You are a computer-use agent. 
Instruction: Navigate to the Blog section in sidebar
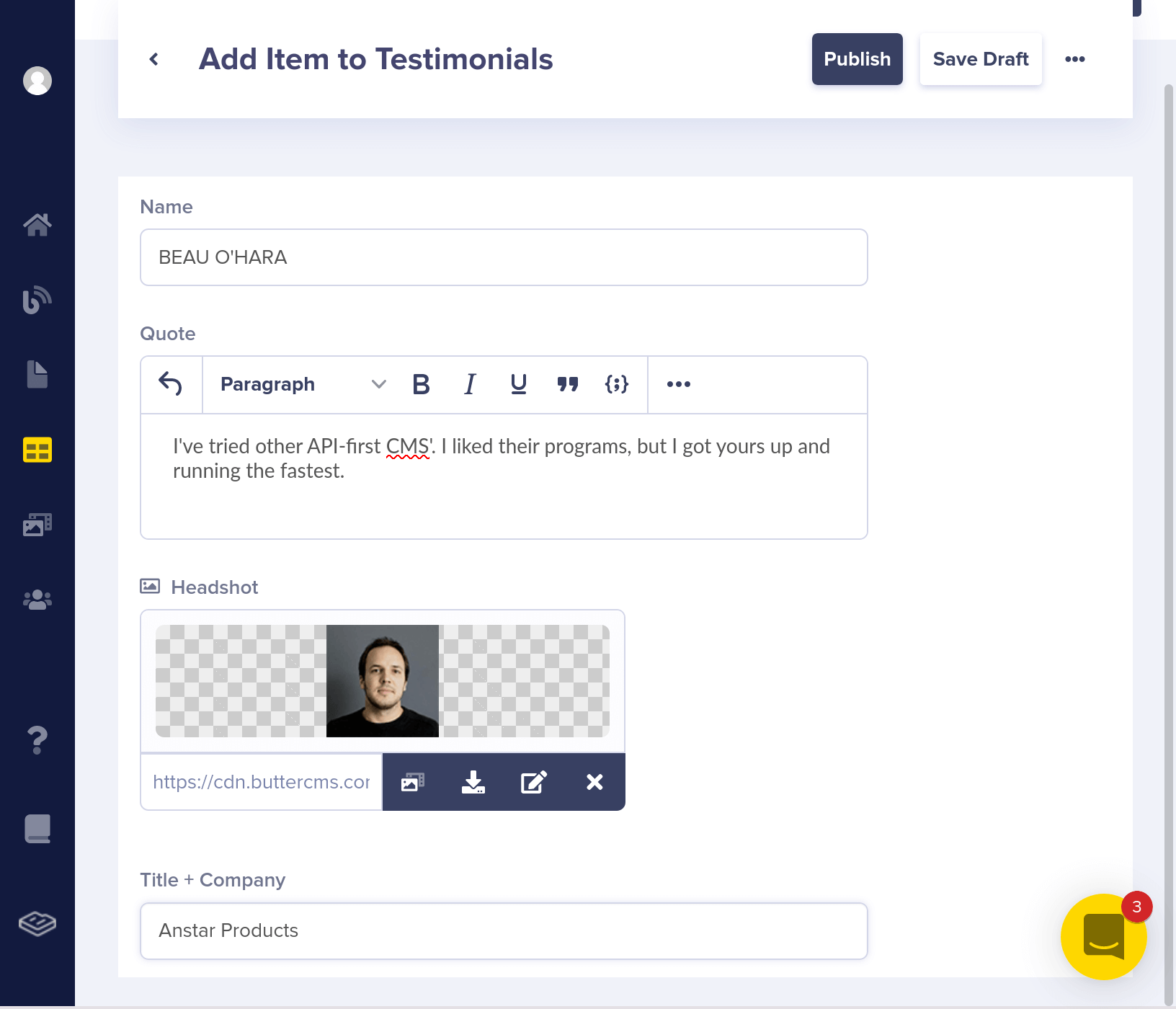pyautogui.click(x=37, y=299)
